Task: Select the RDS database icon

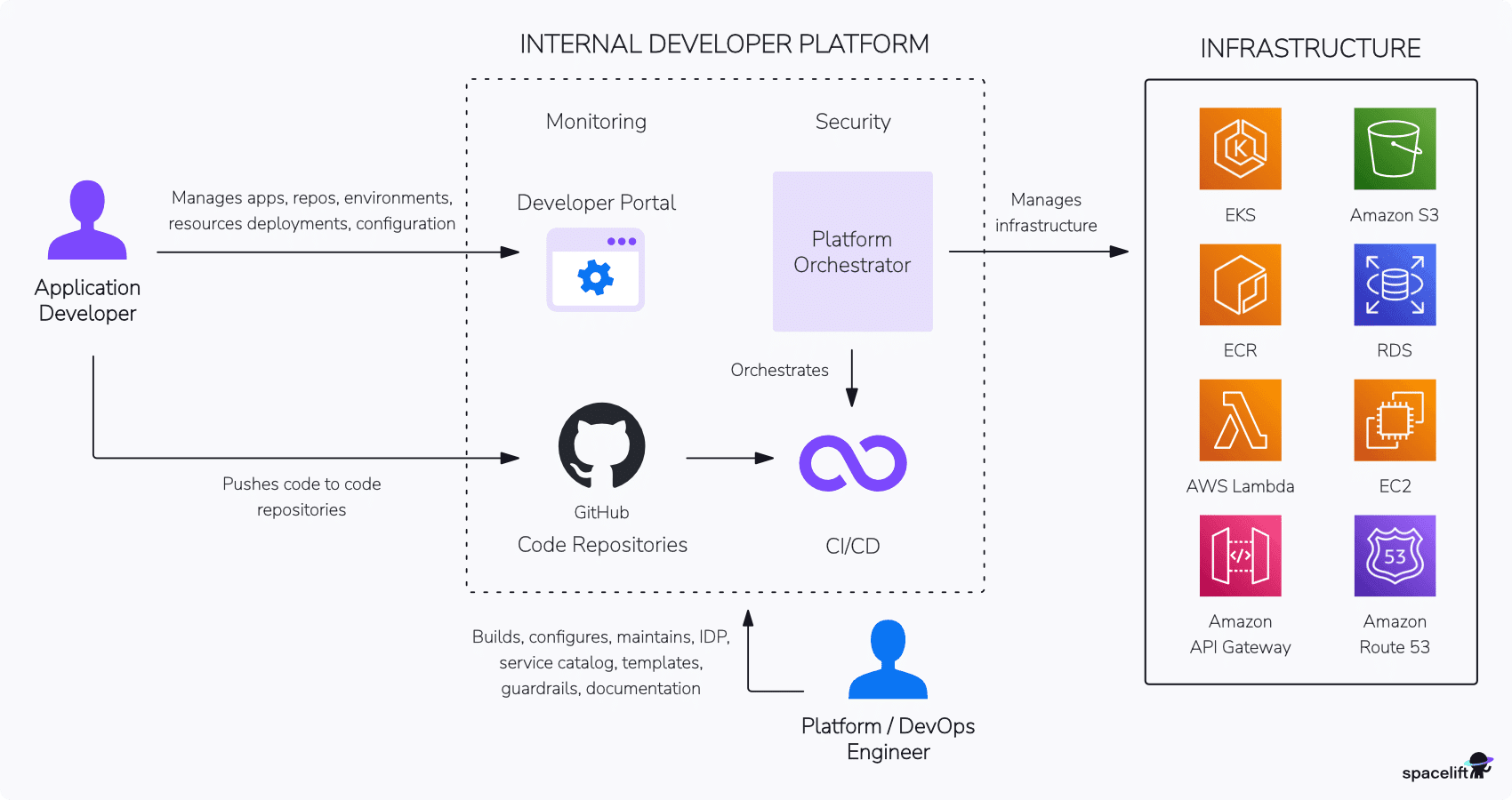Action: [x=1394, y=284]
